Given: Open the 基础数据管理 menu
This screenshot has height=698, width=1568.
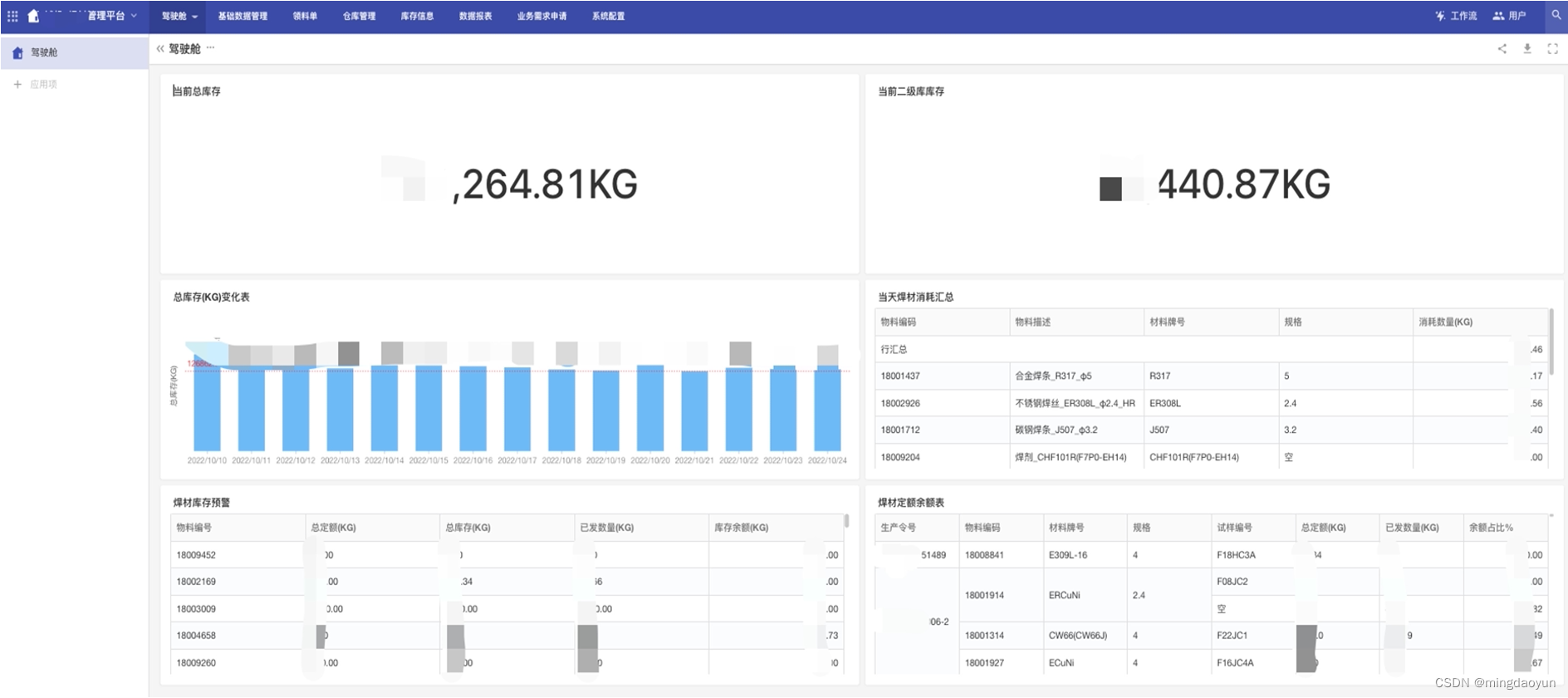Looking at the screenshot, I should (x=243, y=17).
